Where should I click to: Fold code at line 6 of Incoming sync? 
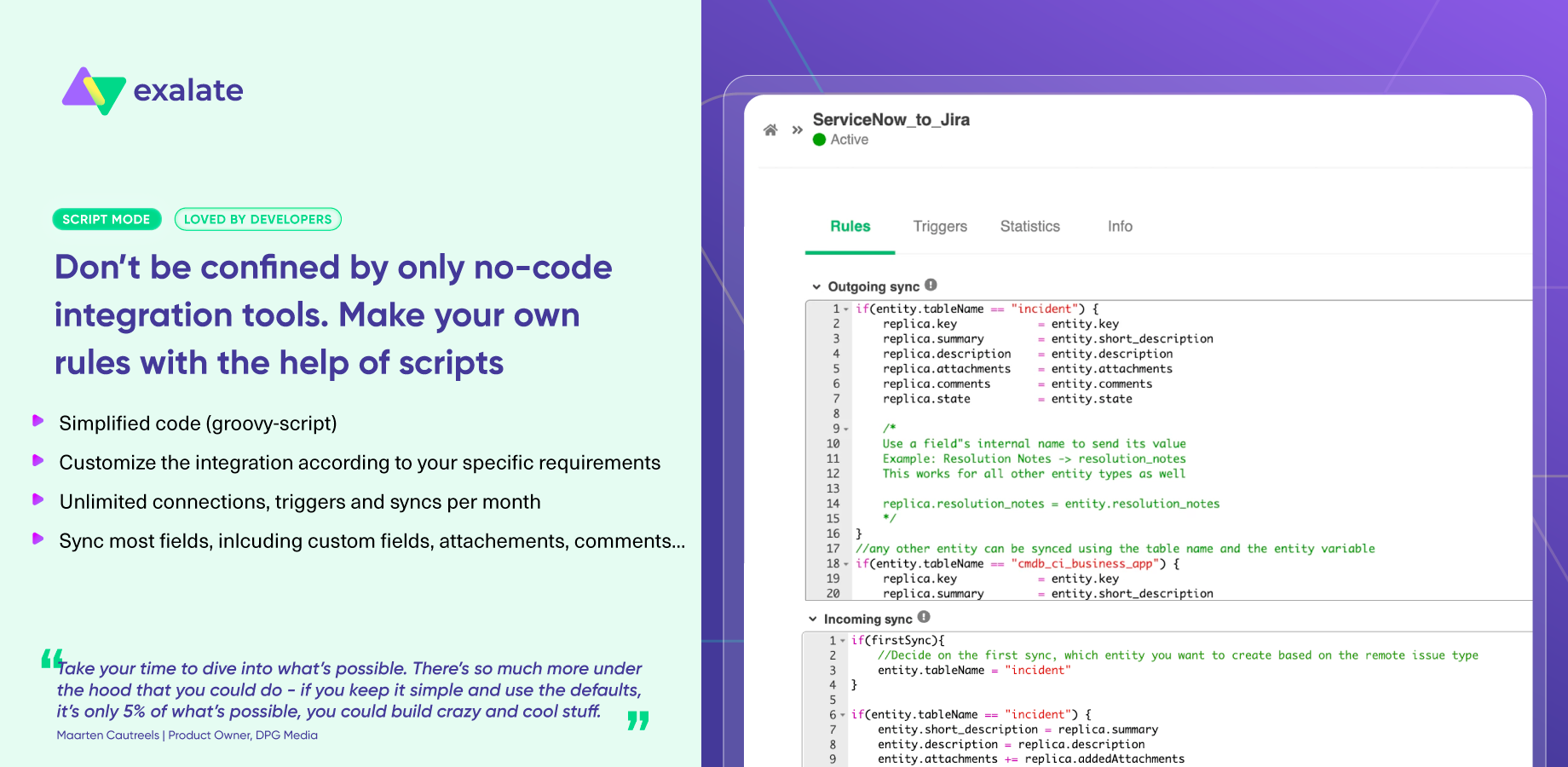[x=843, y=715]
